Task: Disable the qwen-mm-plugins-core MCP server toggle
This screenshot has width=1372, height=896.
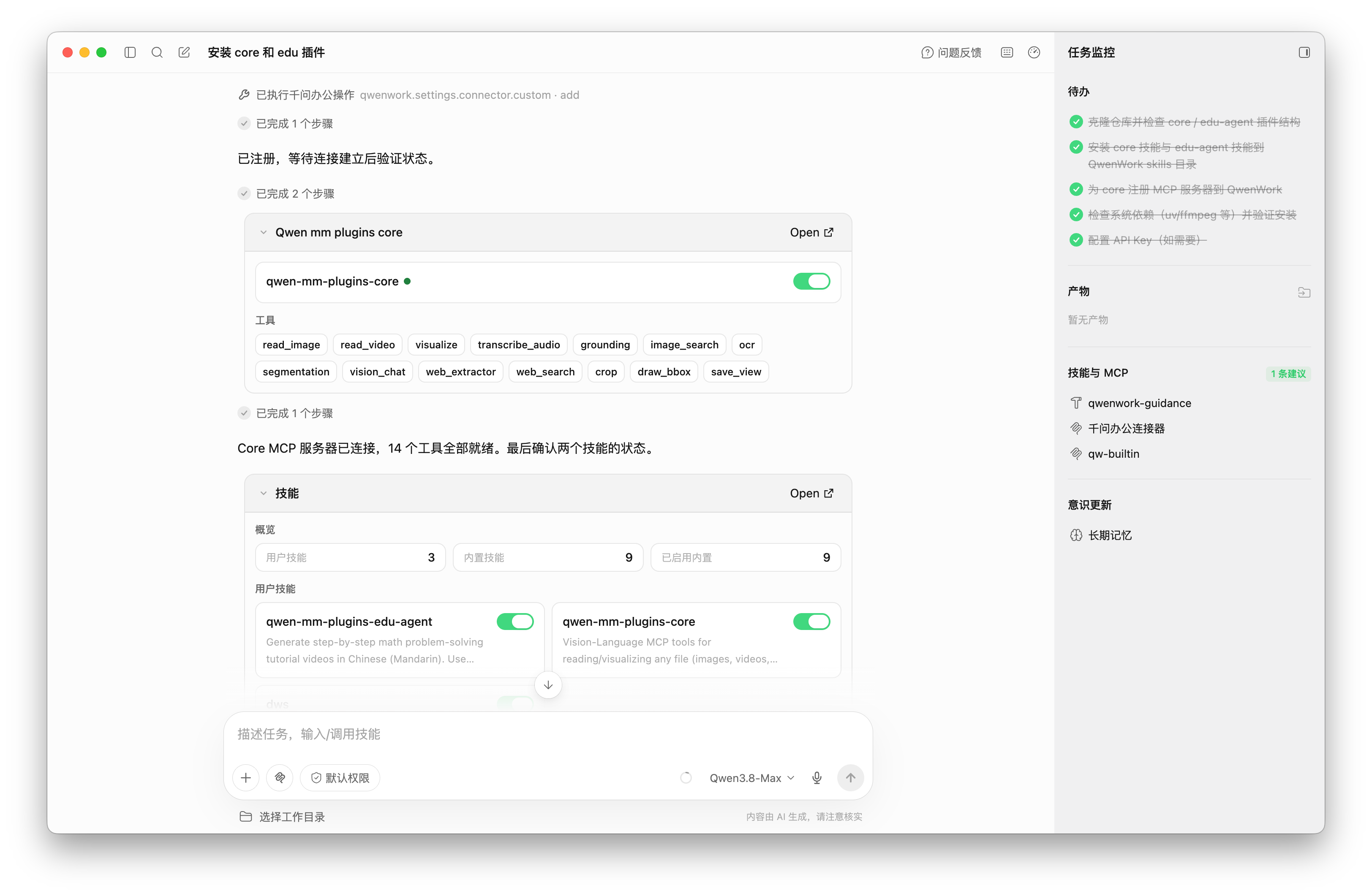Action: pyautogui.click(x=811, y=281)
